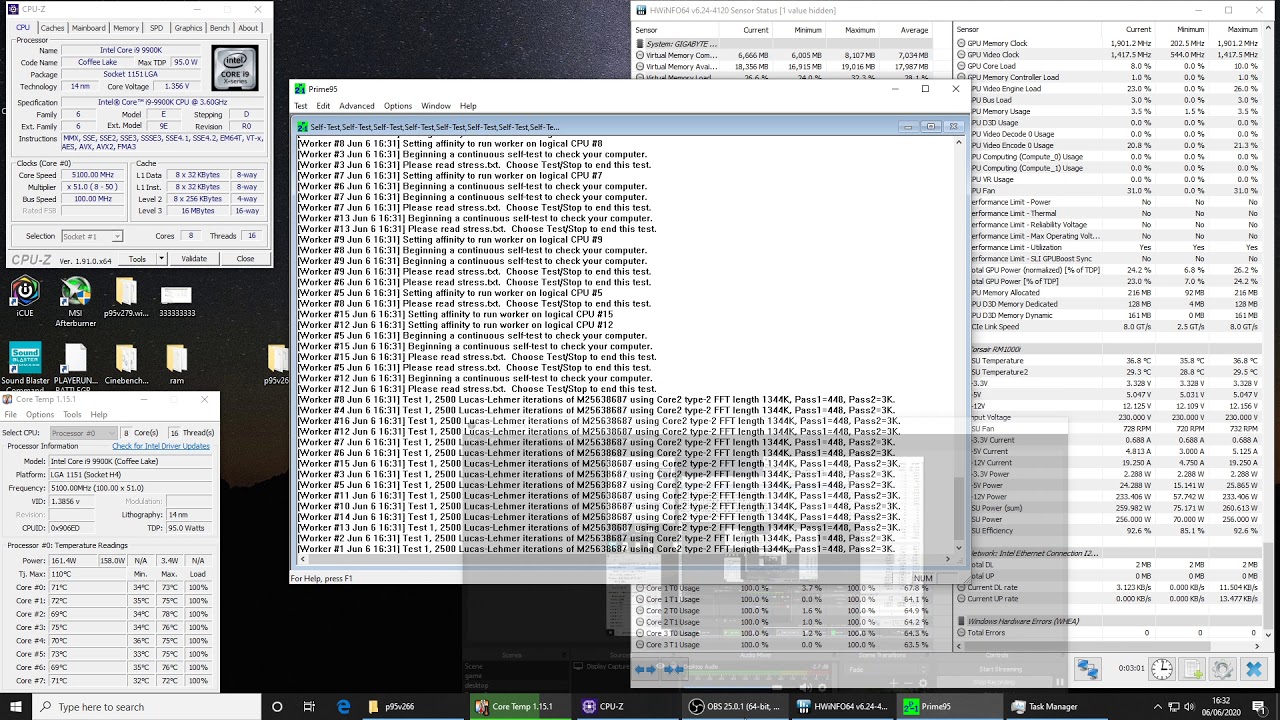
Task: Click taskbar clock showing 16:32
Action: (1220, 706)
